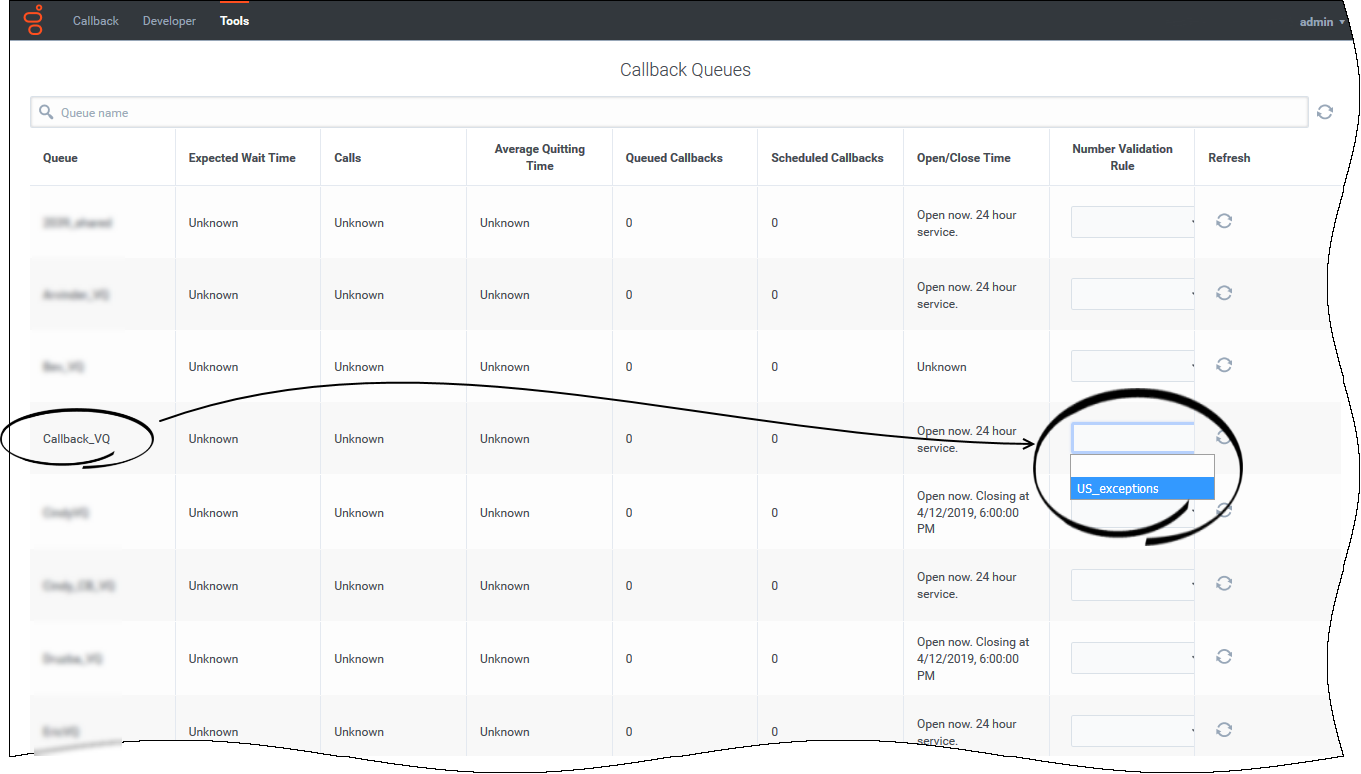1361x774 pixels.
Task: Open the Callback menu
Action: click(96, 21)
